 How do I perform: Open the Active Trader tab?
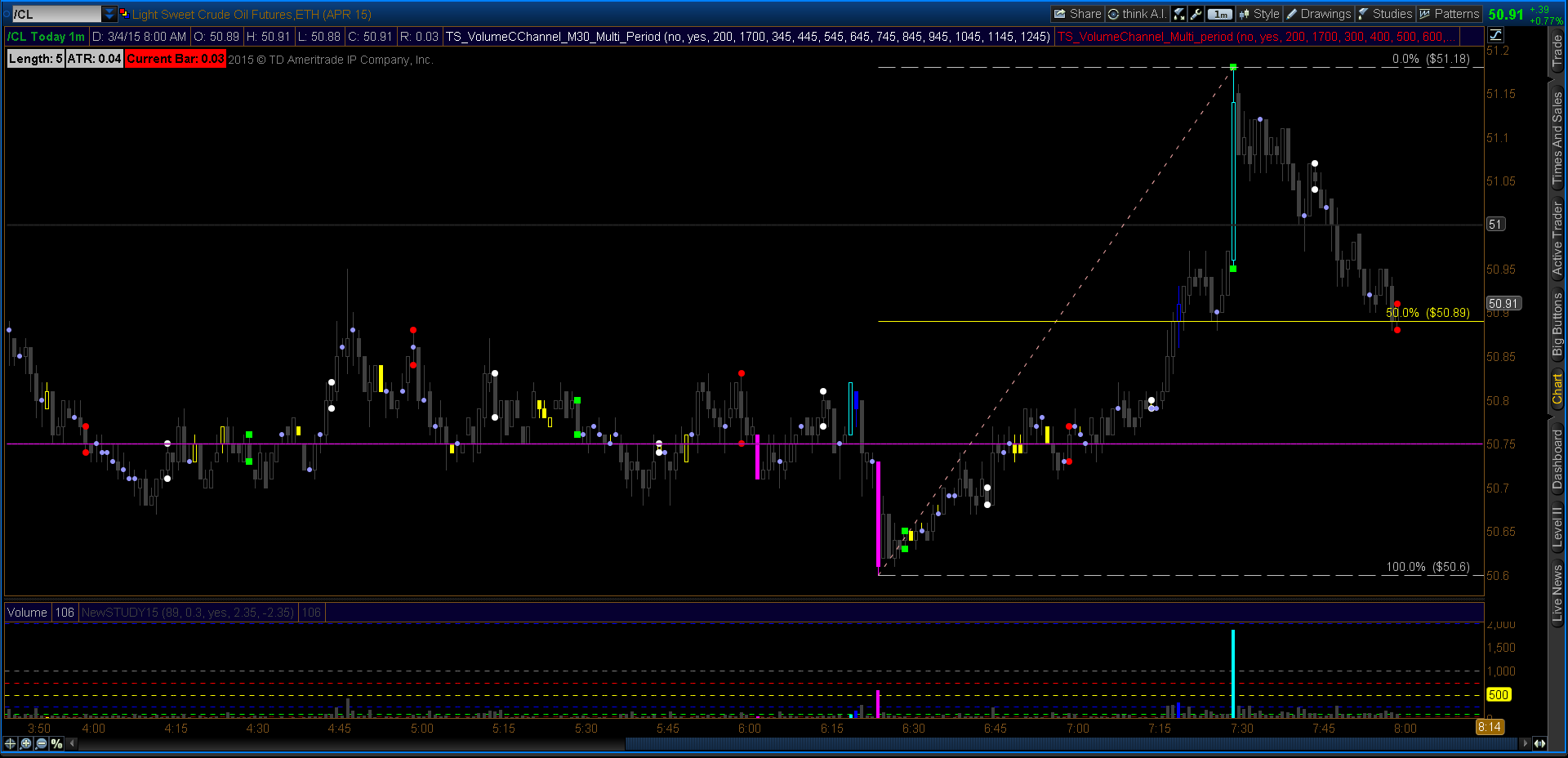click(1557, 239)
